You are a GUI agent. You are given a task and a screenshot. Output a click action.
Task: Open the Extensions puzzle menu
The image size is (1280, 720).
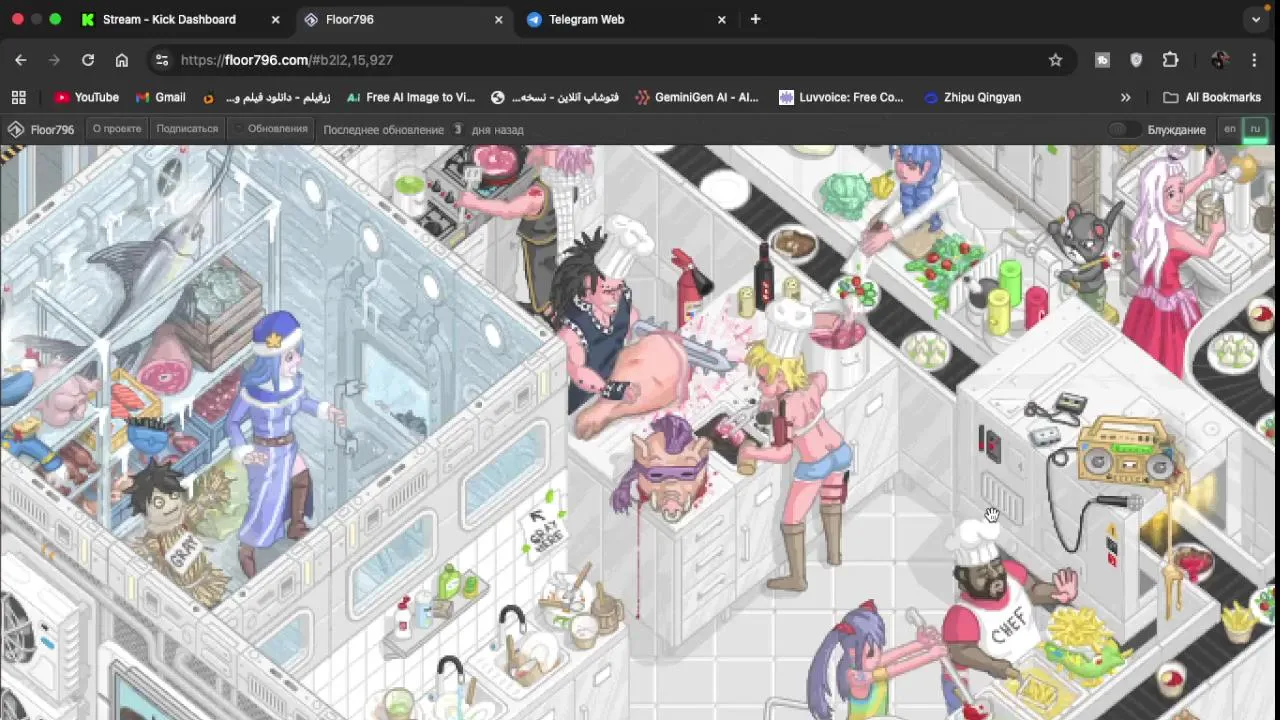click(1170, 60)
